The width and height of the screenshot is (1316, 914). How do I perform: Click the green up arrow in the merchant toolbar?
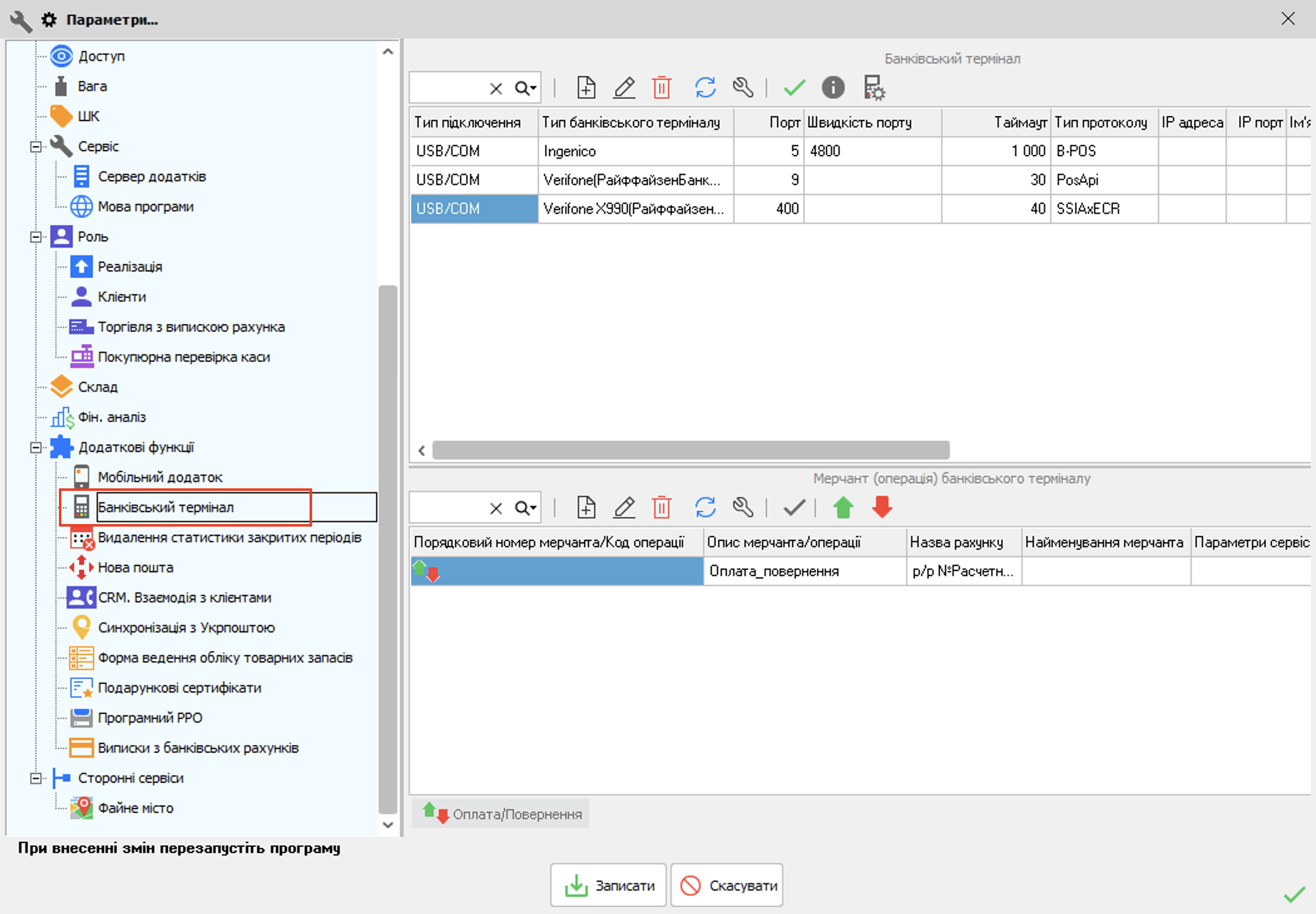tap(843, 507)
